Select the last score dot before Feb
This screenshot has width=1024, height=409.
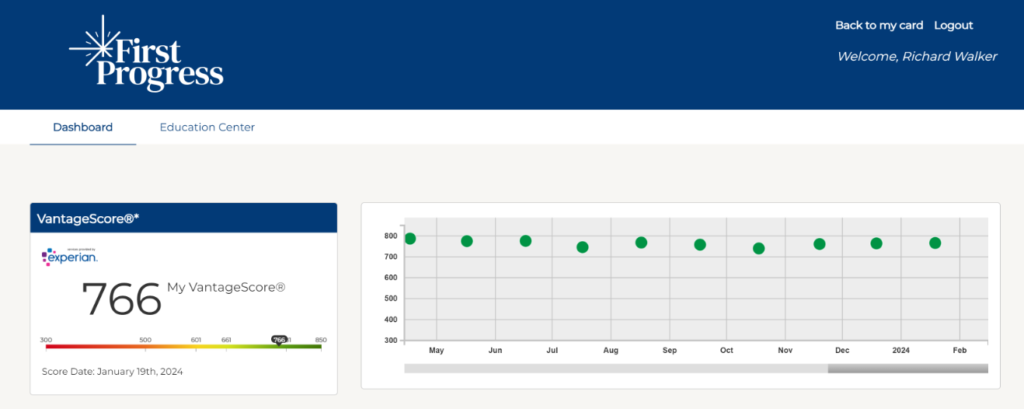(x=935, y=243)
